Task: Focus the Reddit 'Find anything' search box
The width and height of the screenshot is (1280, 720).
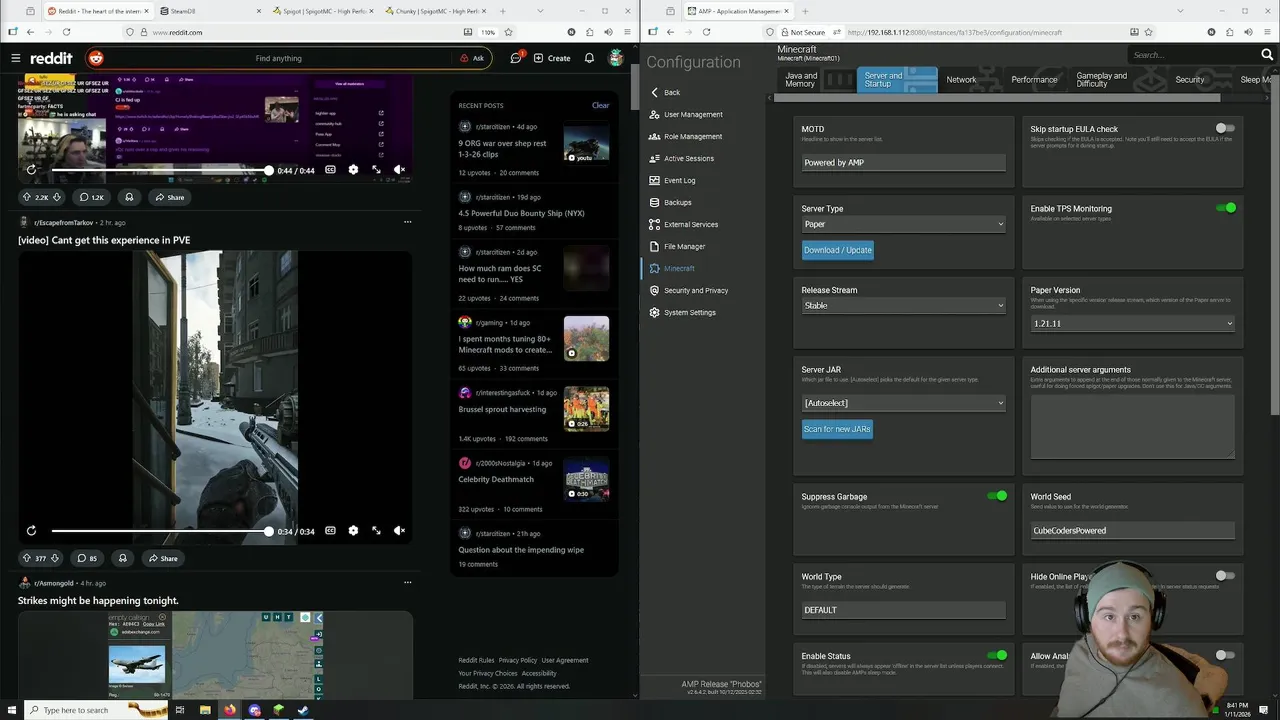Action: click(278, 58)
